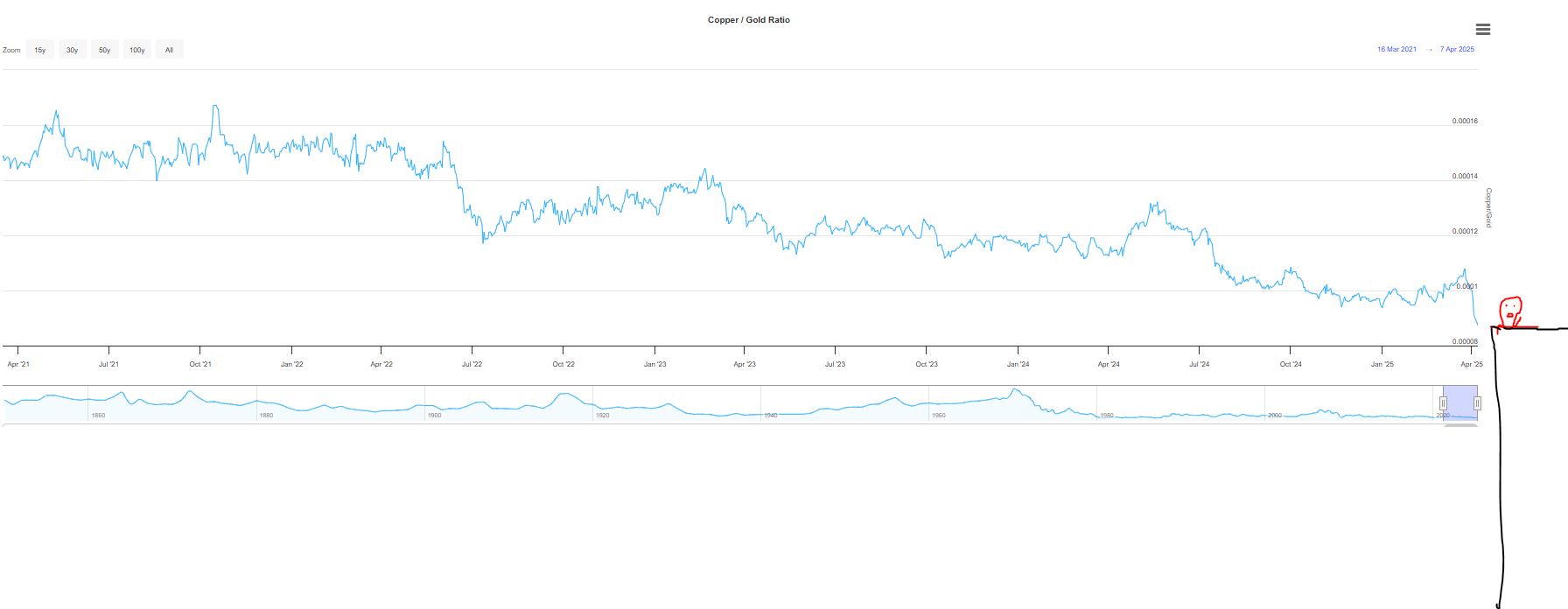Open the chart context hamburger menu

[x=1482, y=30]
